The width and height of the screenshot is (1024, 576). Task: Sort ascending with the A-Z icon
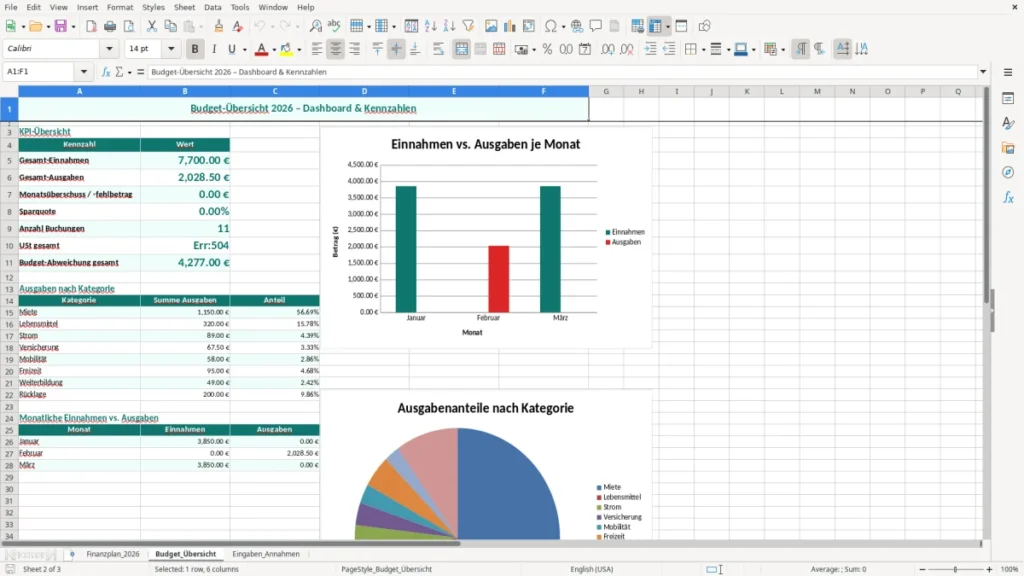[x=430, y=26]
